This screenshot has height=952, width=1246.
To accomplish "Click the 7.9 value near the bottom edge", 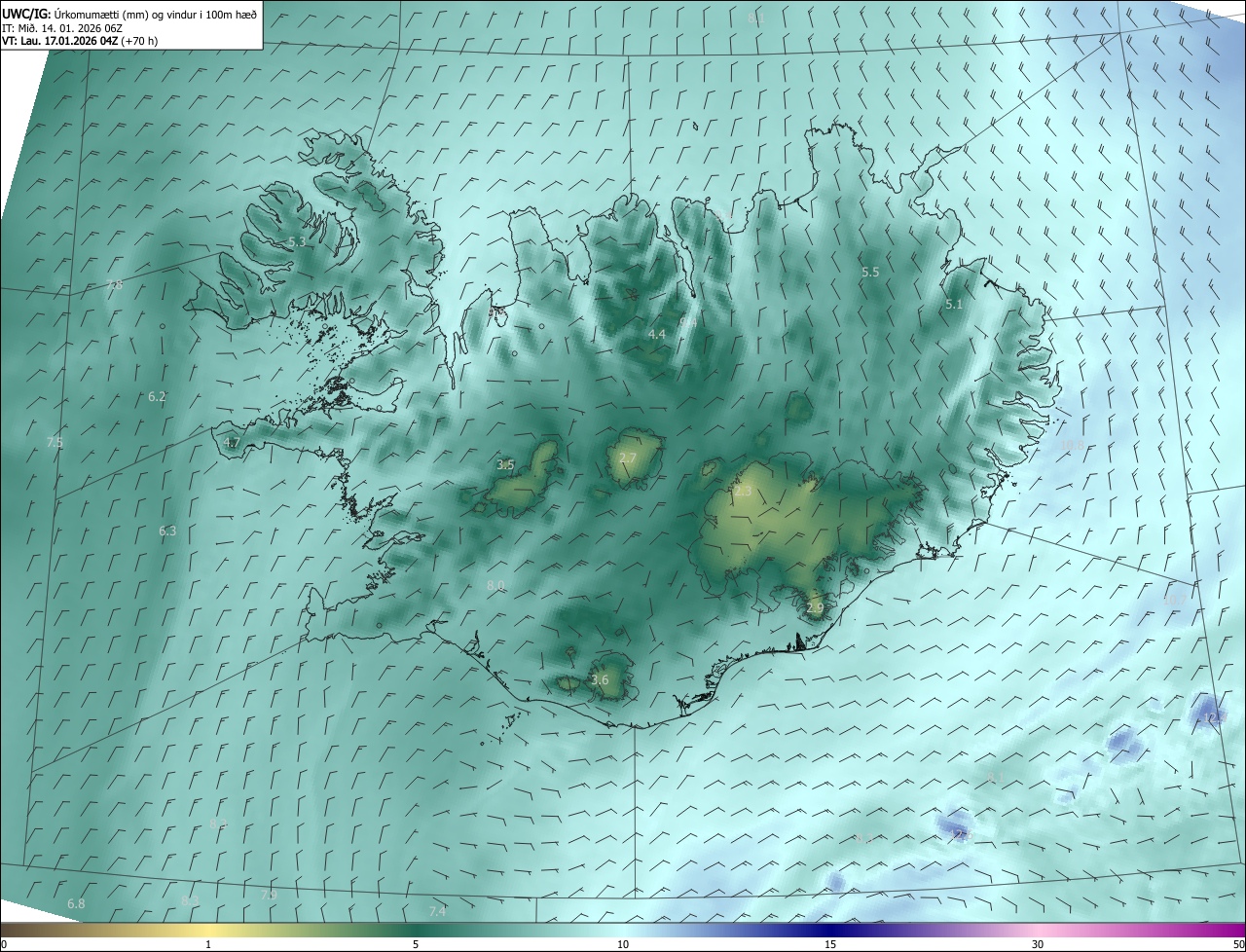I will point(270,894).
